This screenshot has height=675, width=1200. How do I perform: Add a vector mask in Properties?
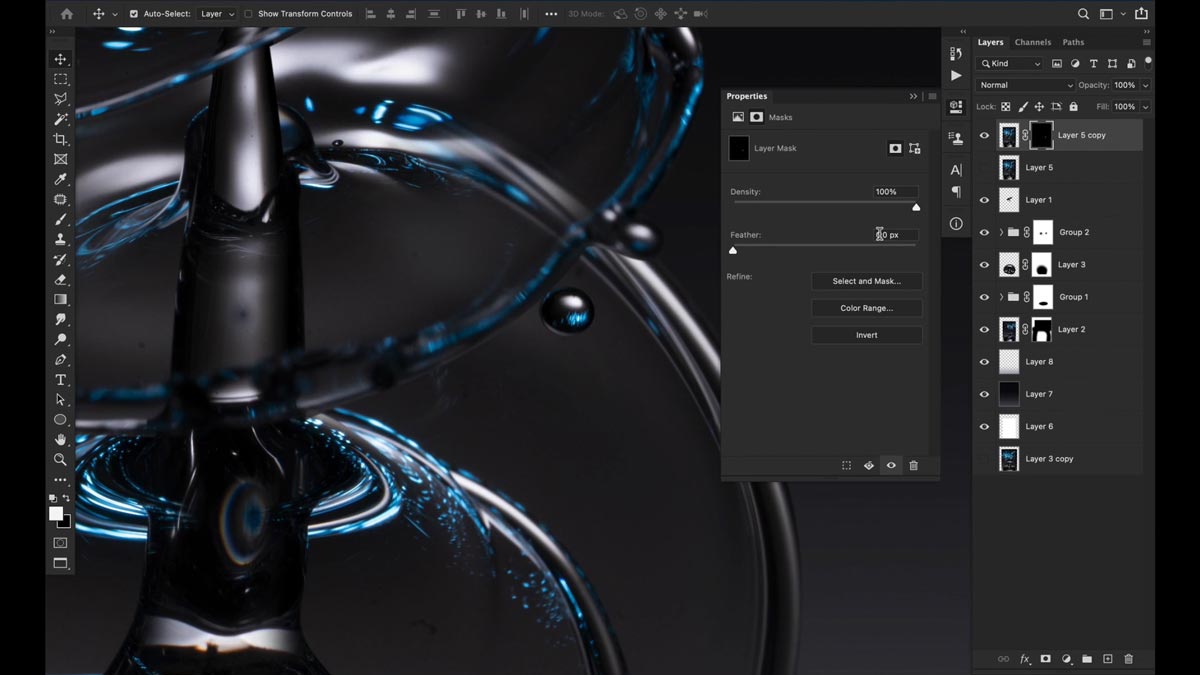click(x=915, y=148)
